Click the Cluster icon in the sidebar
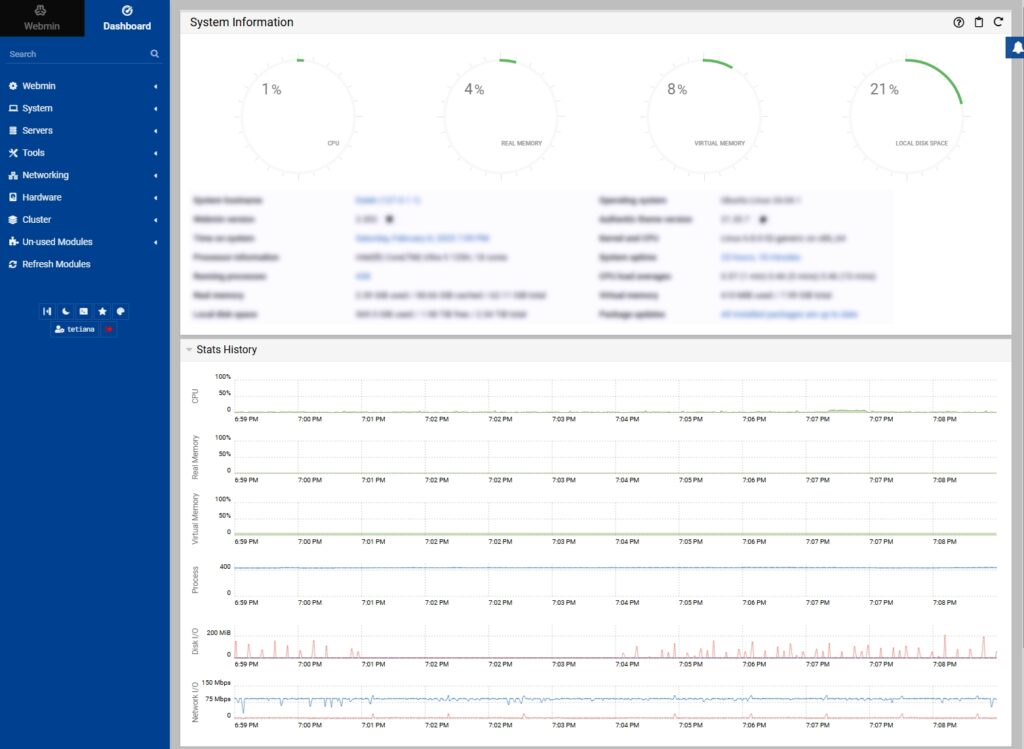 13,219
